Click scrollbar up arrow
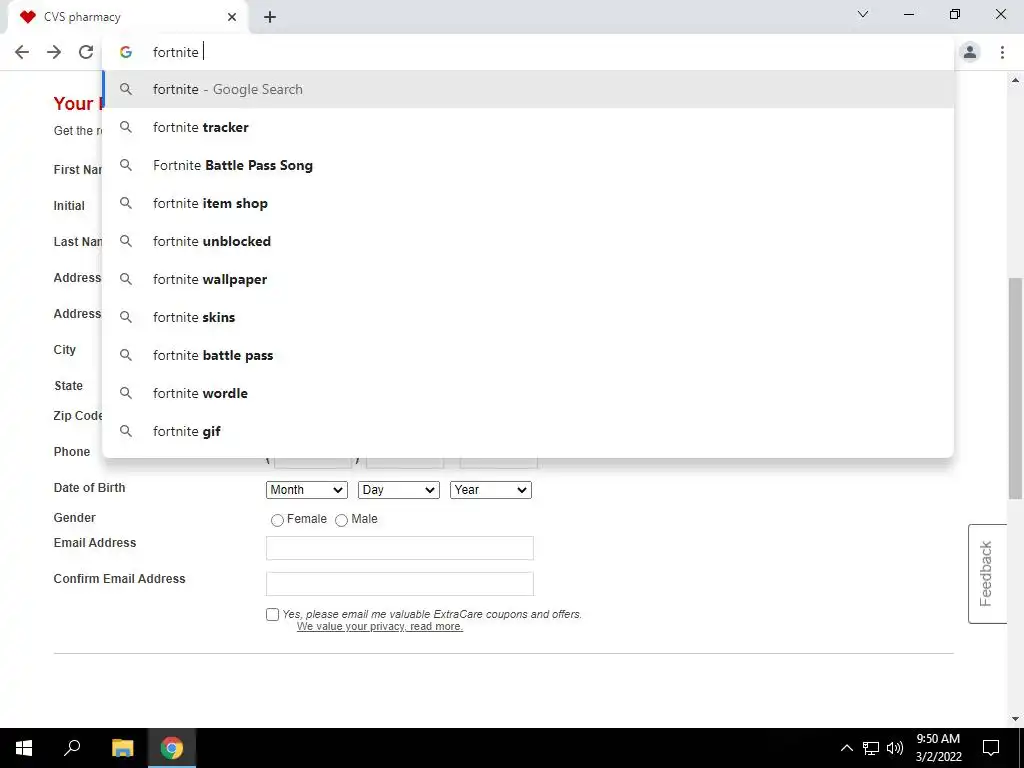This screenshot has height=768, width=1024. click(1015, 80)
